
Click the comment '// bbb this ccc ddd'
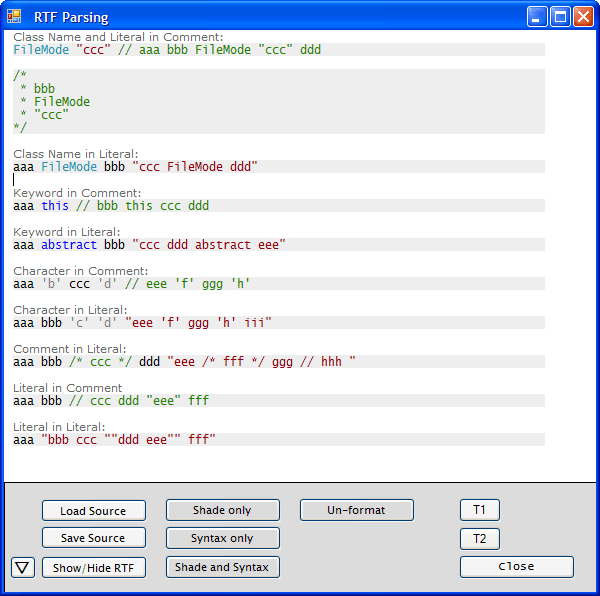tap(142, 206)
